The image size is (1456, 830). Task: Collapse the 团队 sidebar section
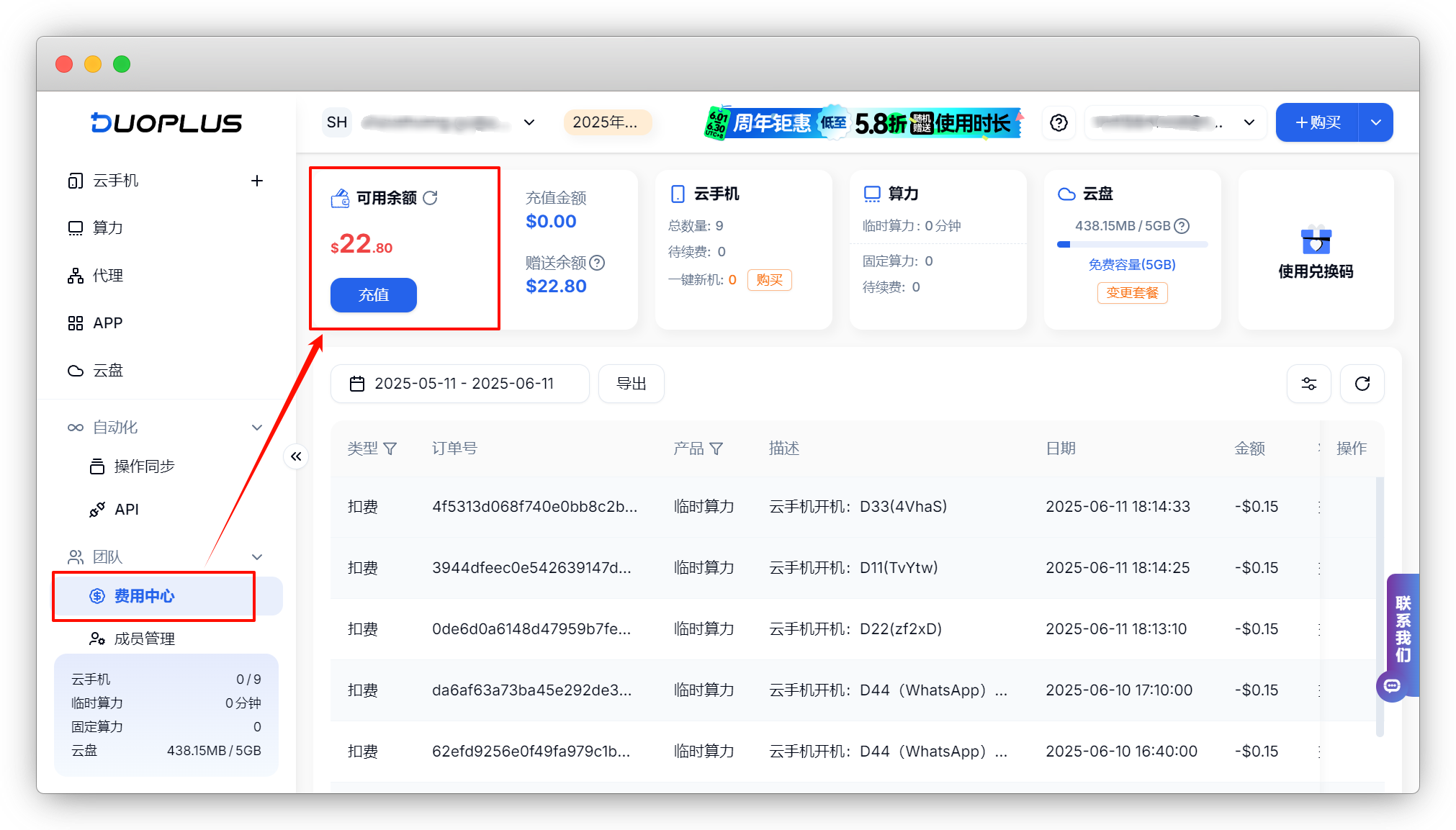tap(257, 557)
